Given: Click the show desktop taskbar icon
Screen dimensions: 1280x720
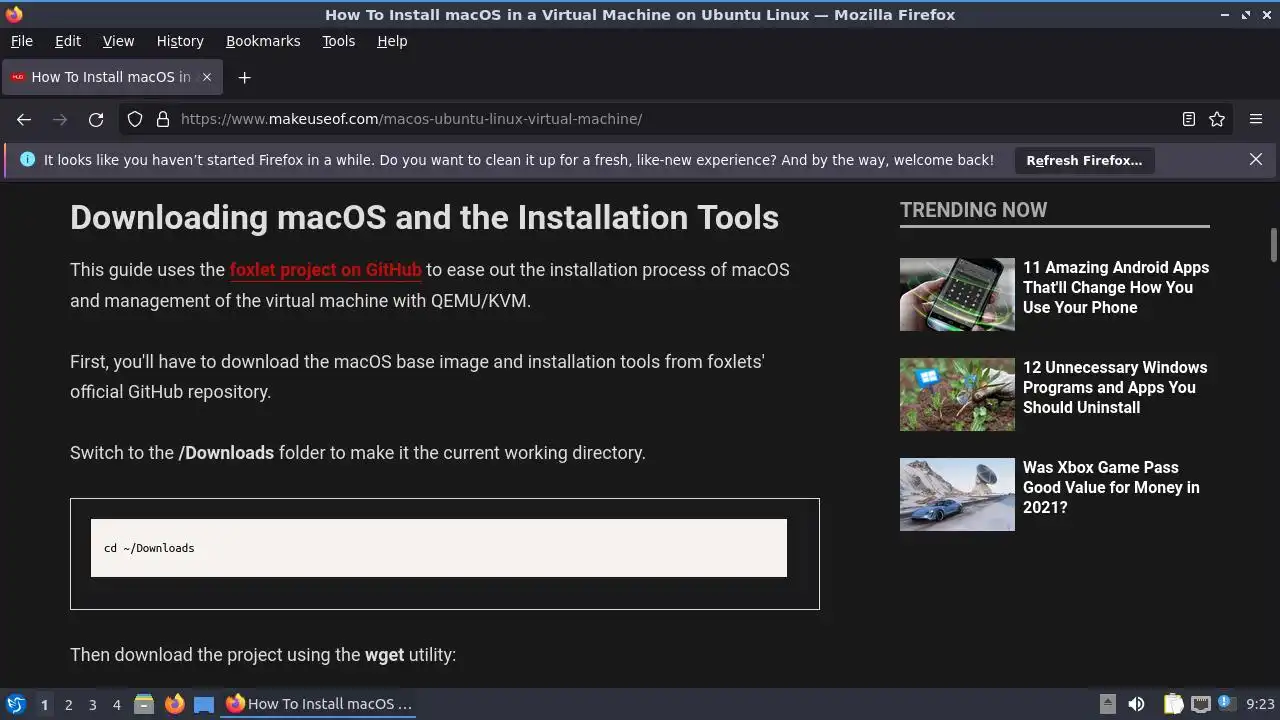Looking at the screenshot, I should [204, 704].
